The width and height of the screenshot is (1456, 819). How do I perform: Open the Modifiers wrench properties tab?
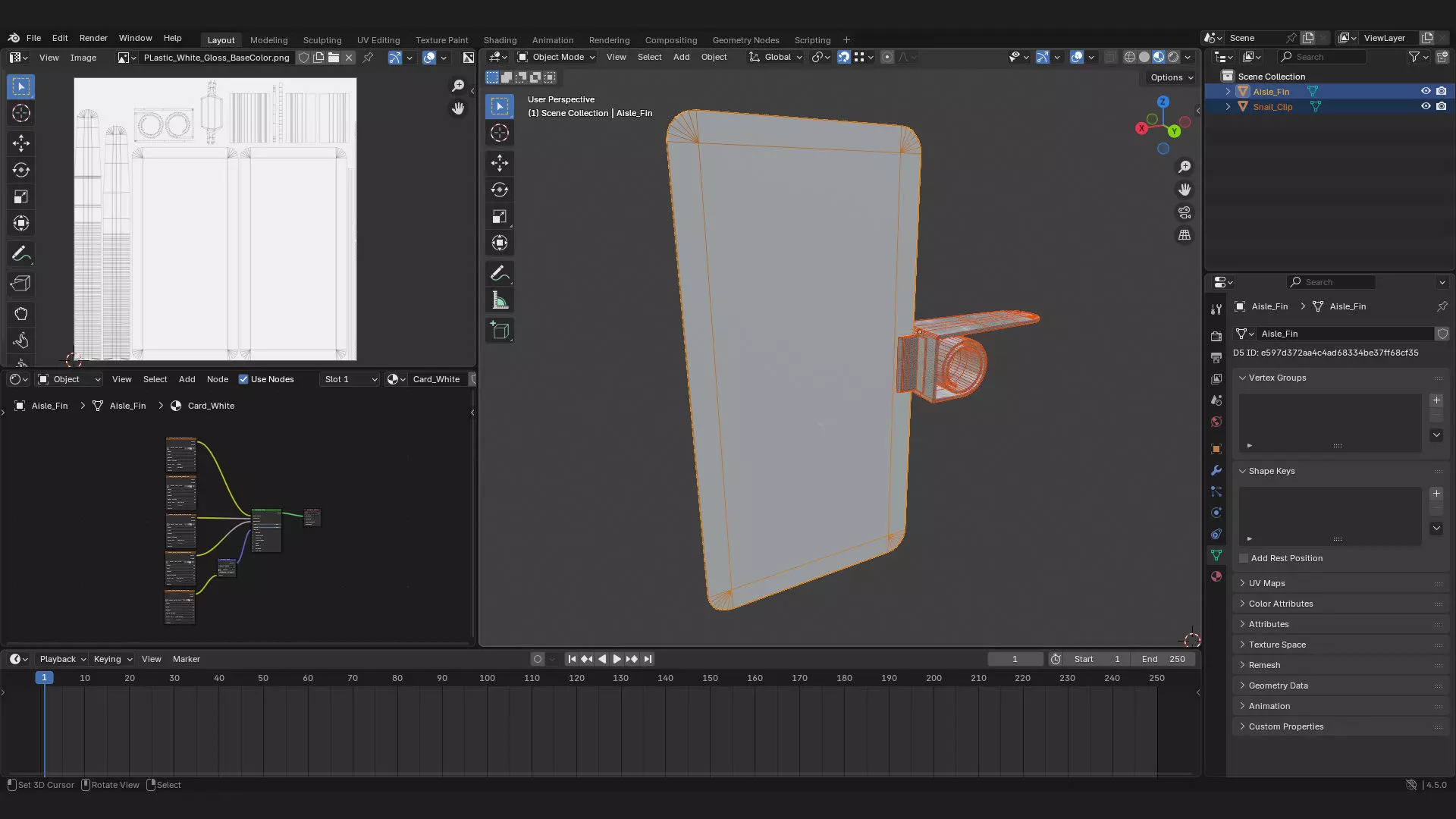1216,470
